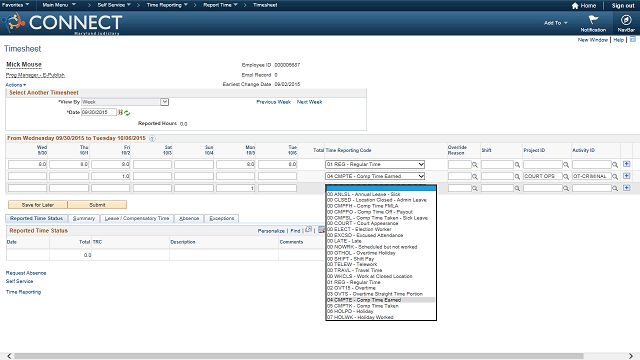
Task: Expand the View By Week dropdown
Action: tap(164, 102)
